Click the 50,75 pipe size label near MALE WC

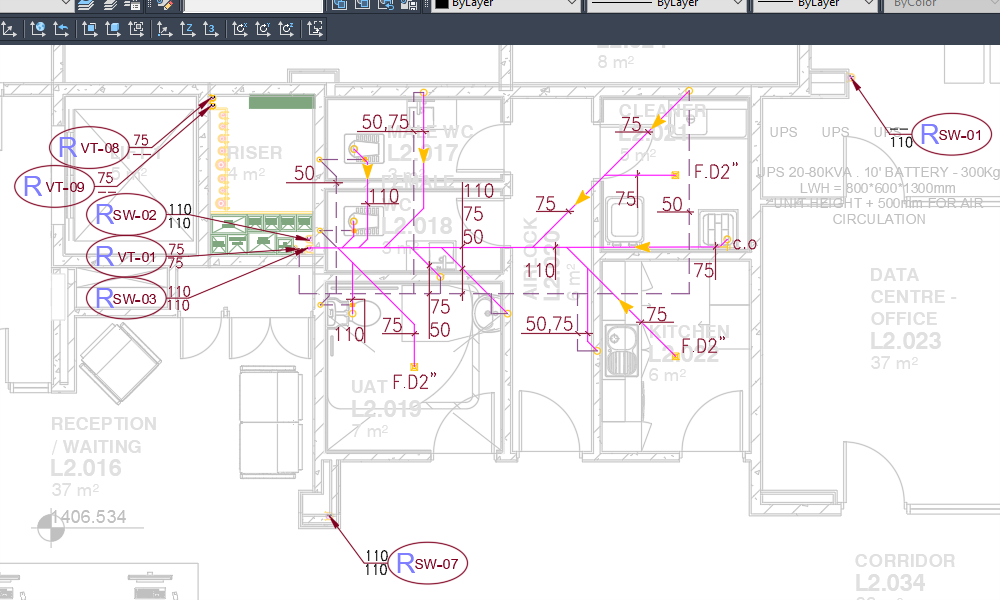pos(385,122)
